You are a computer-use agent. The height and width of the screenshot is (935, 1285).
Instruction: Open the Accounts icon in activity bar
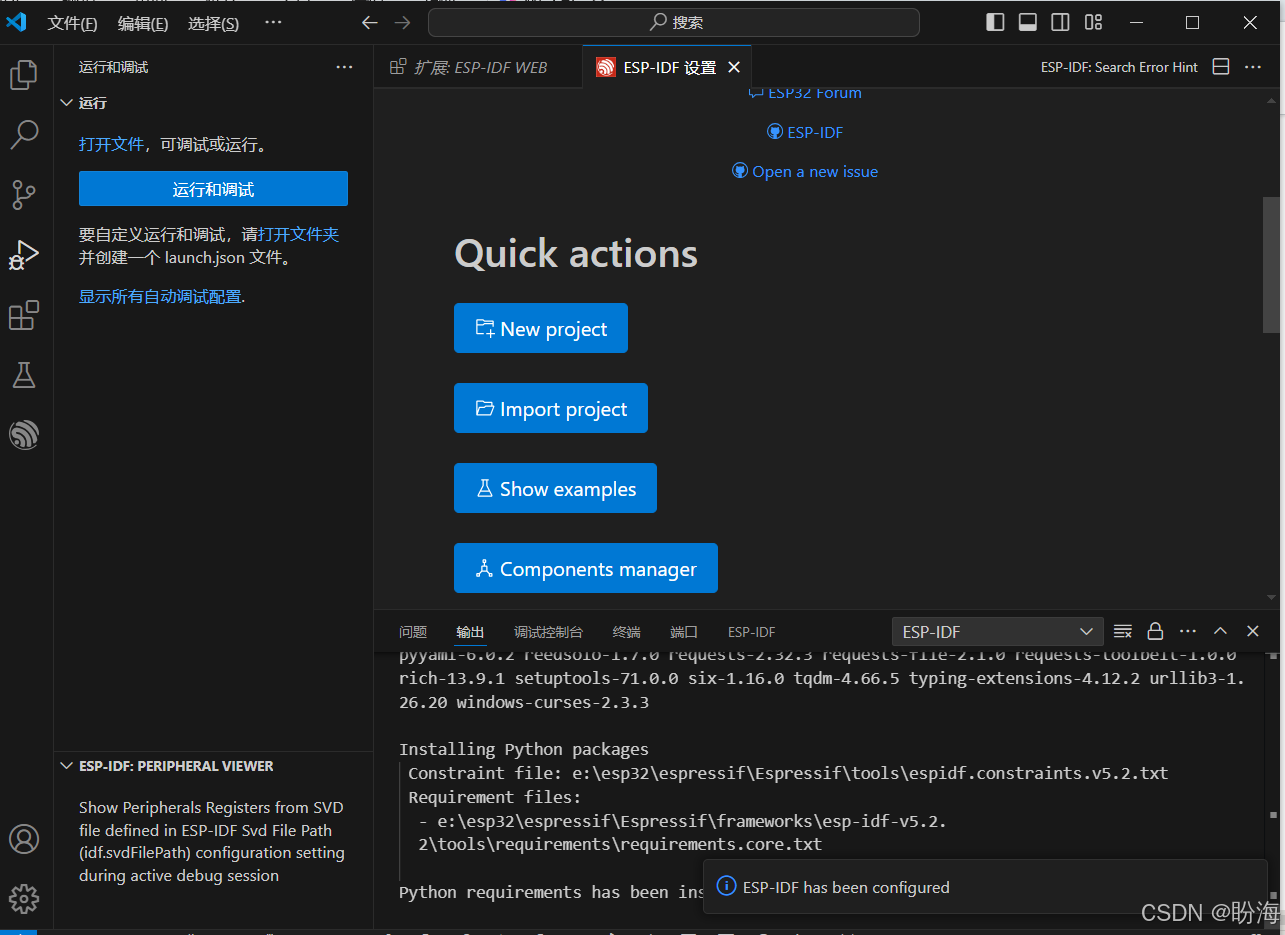click(24, 839)
